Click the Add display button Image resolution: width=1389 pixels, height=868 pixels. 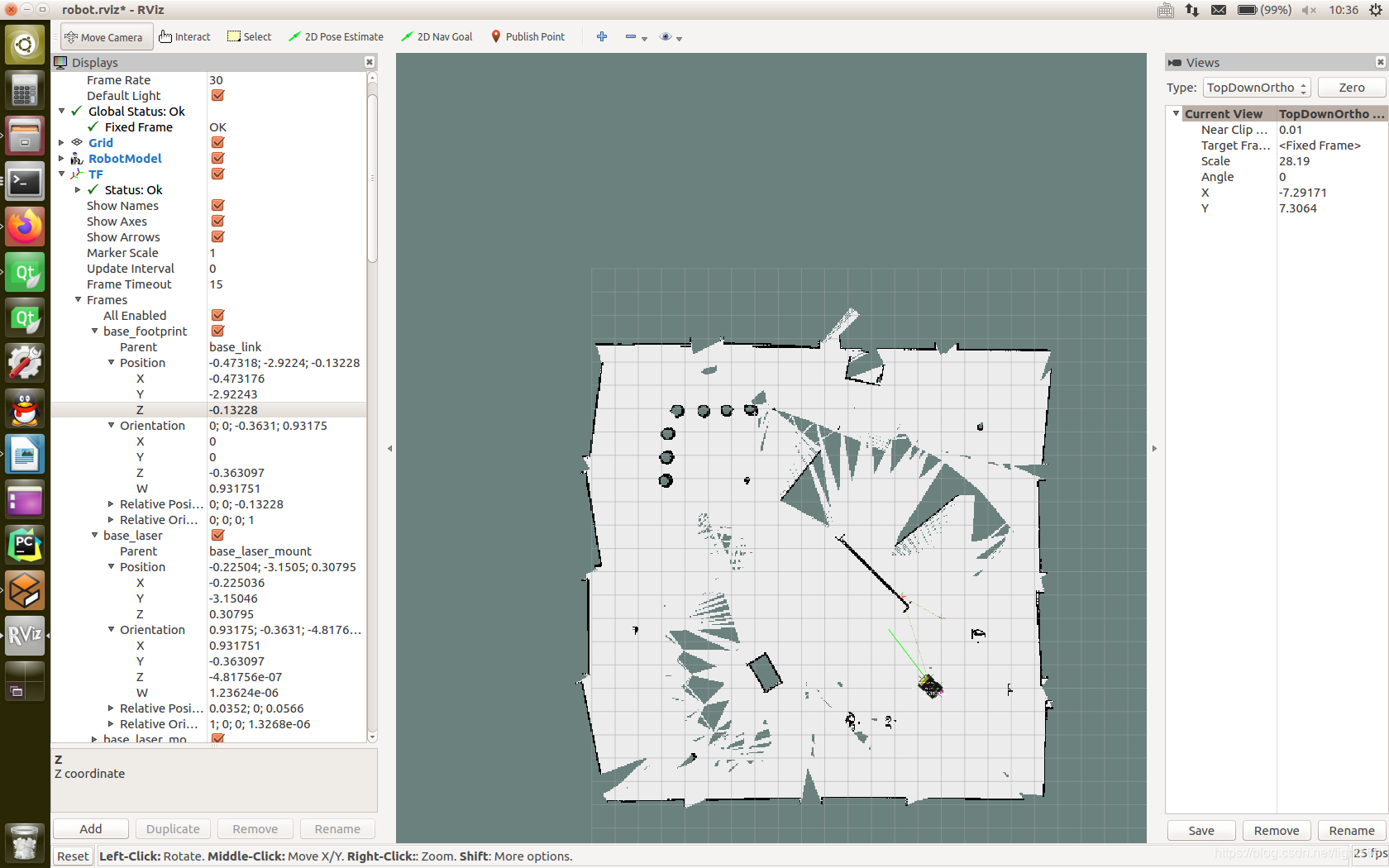point(91,829)
